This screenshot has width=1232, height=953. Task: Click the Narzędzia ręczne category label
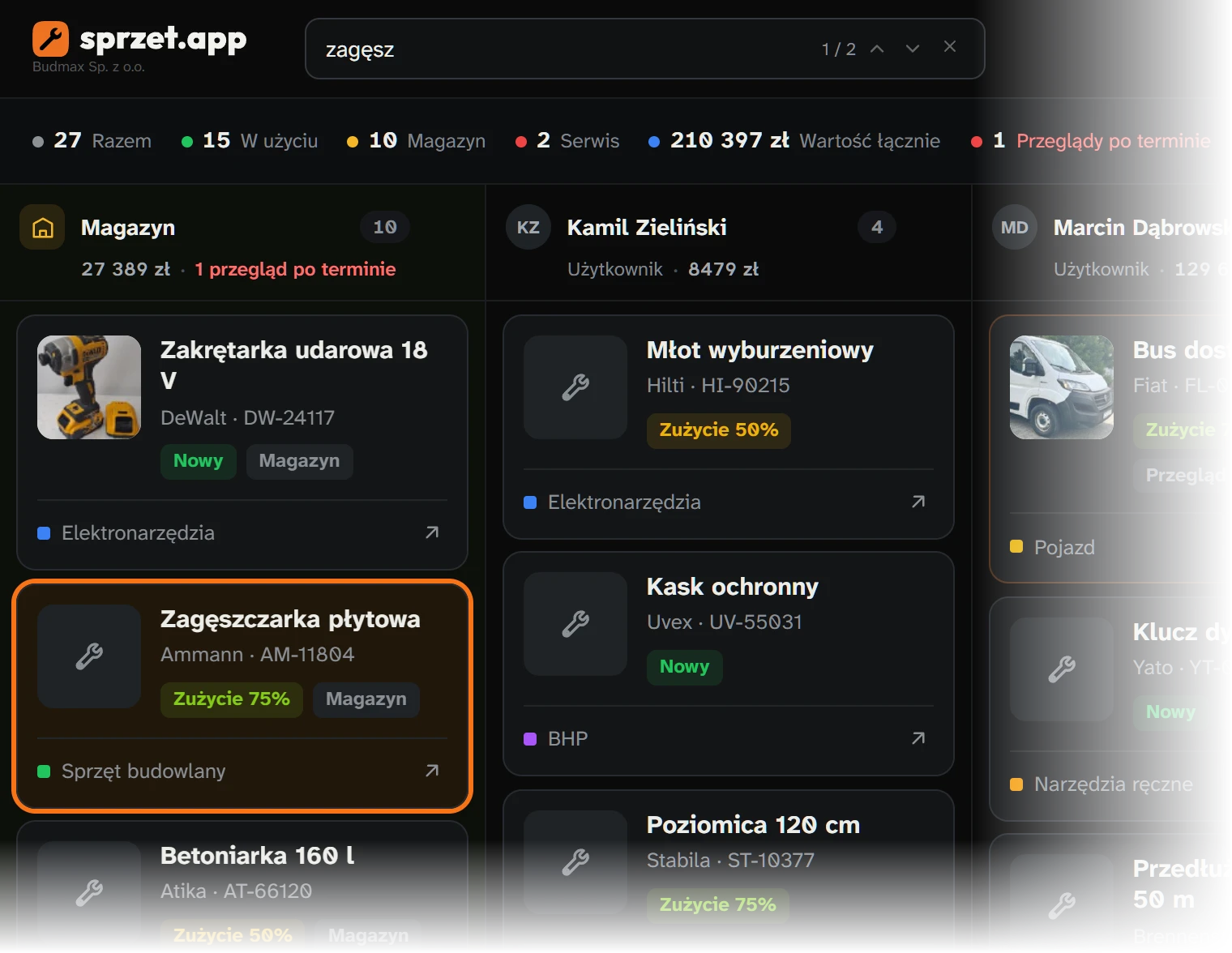click(1114, 784)
